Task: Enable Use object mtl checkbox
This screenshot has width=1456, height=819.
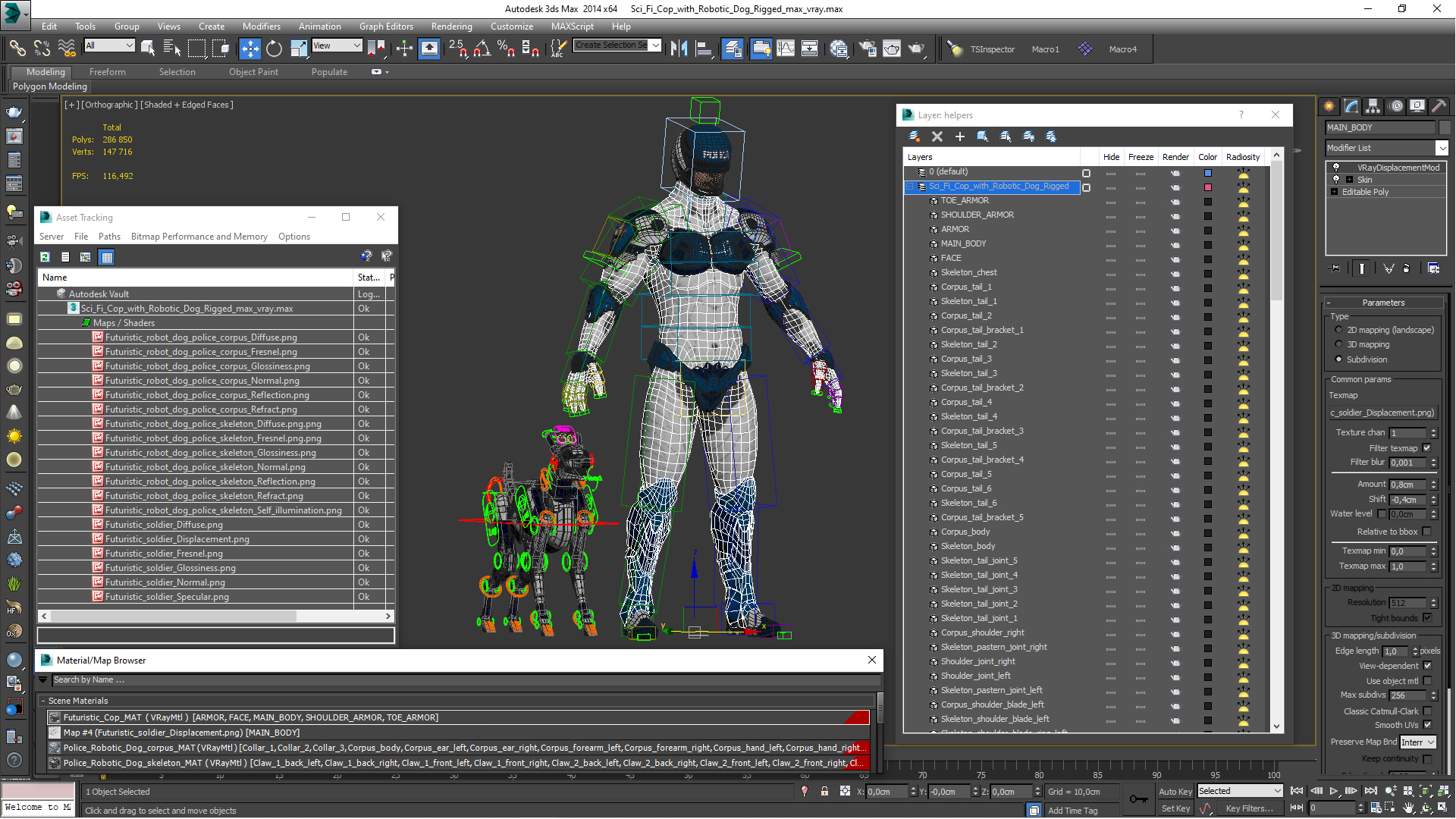Action: tap(1427, 681)
